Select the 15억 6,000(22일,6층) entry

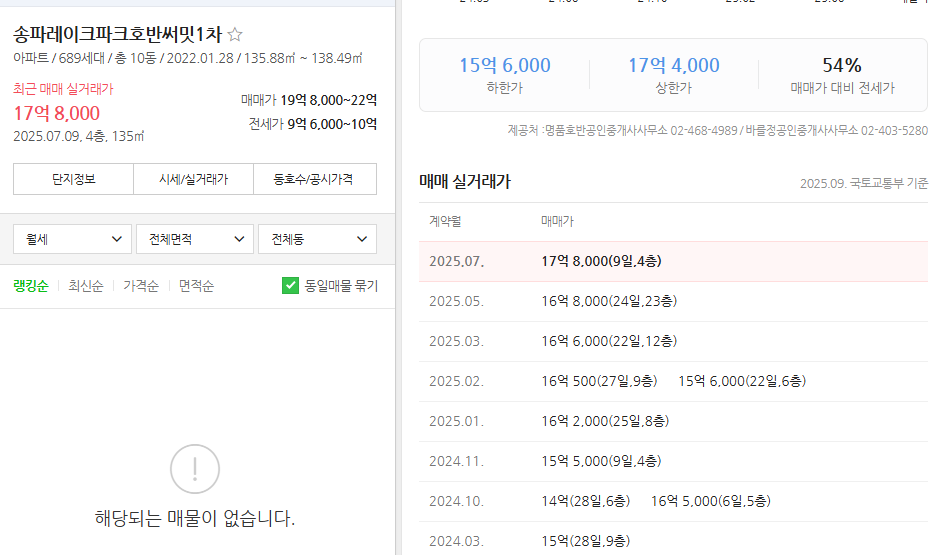click(742, 381)
